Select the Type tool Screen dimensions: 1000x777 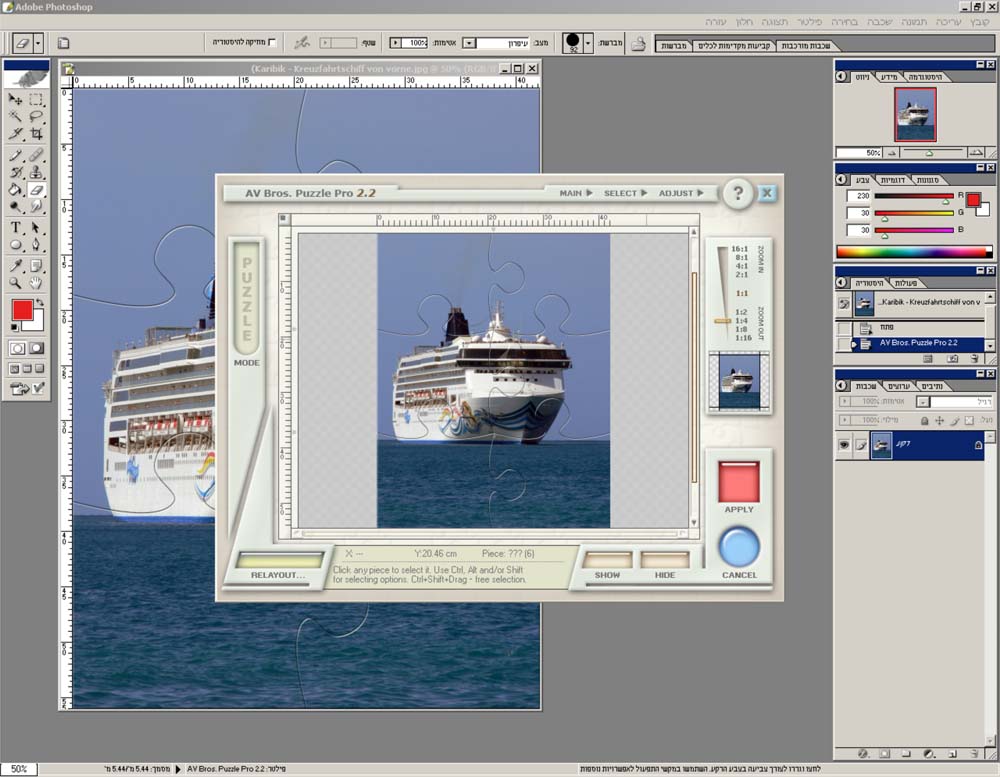point(16,227)
